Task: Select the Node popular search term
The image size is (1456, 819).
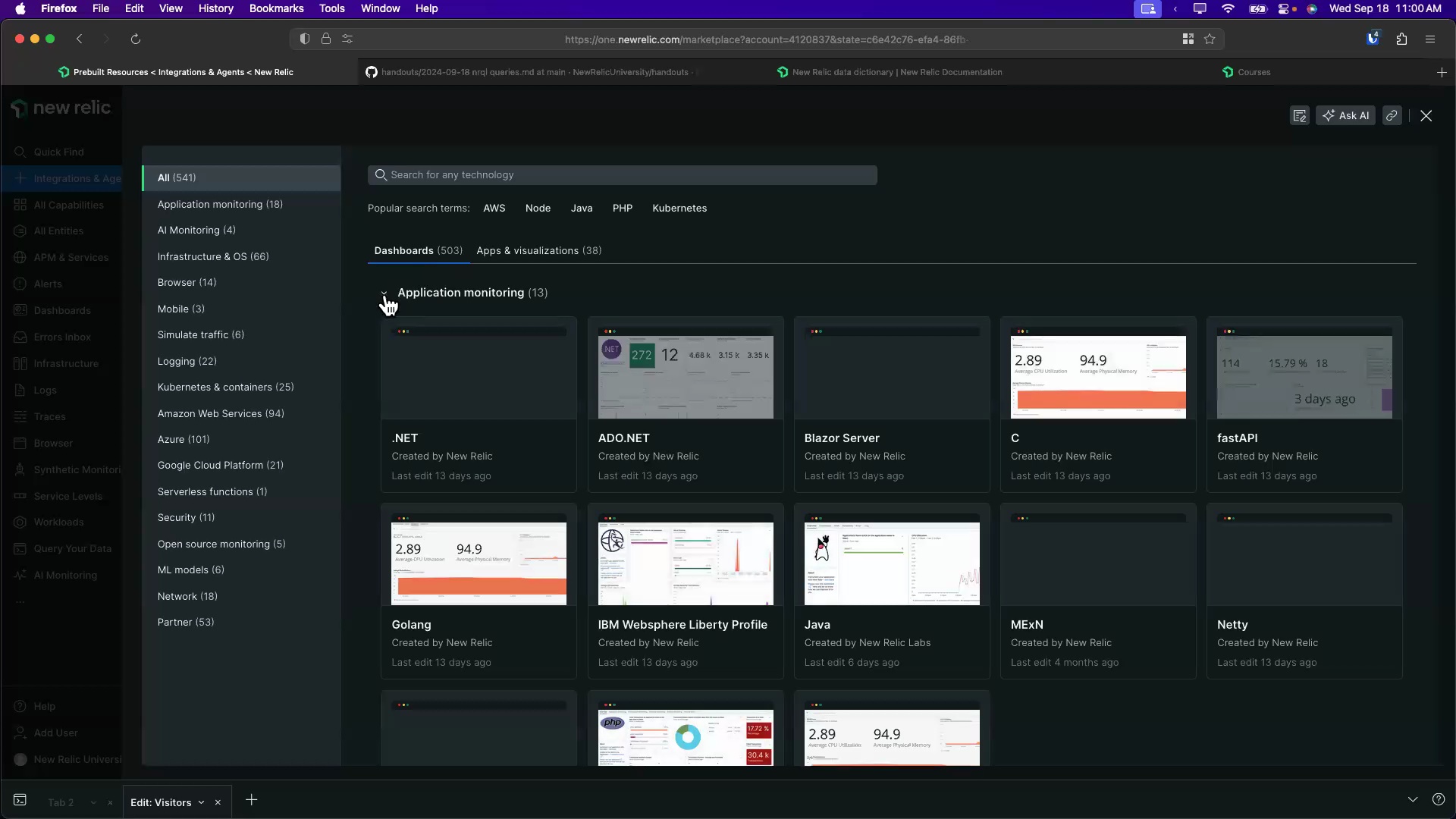Action: pyautogui.click(x=538, y=209)
